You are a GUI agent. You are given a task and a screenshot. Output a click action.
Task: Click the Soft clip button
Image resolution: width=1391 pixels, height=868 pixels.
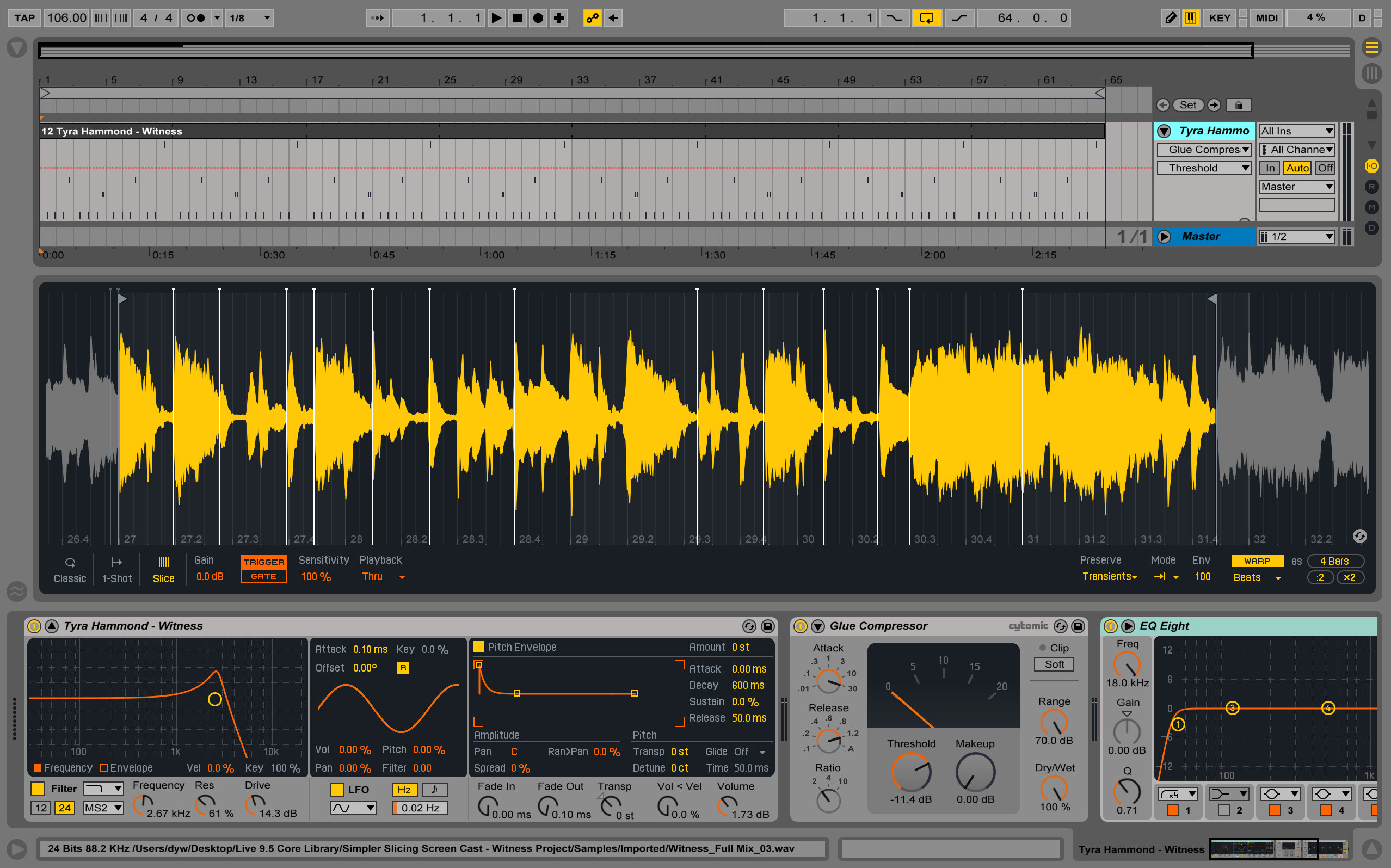tap(1054, 664)
